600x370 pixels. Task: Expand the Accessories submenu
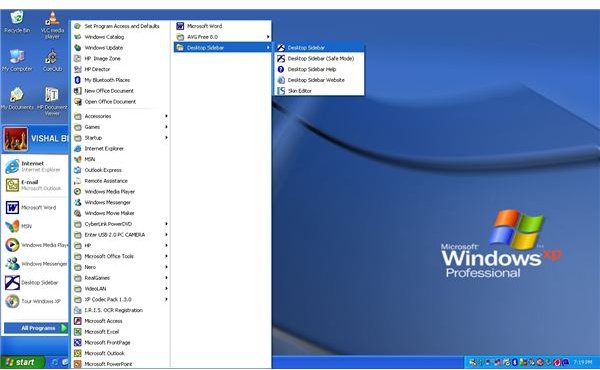(121, 116)
